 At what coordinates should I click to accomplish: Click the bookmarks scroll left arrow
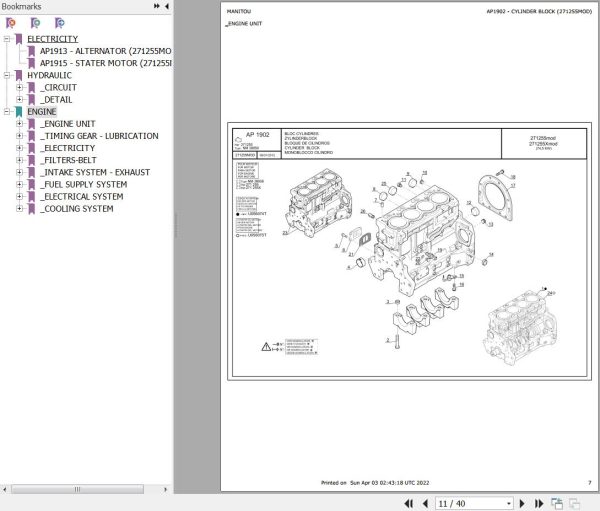tap(4, 489)
